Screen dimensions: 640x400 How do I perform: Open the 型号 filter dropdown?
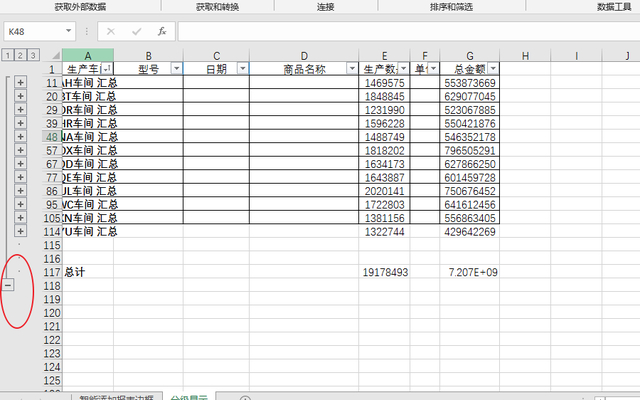tap(176, 68)
